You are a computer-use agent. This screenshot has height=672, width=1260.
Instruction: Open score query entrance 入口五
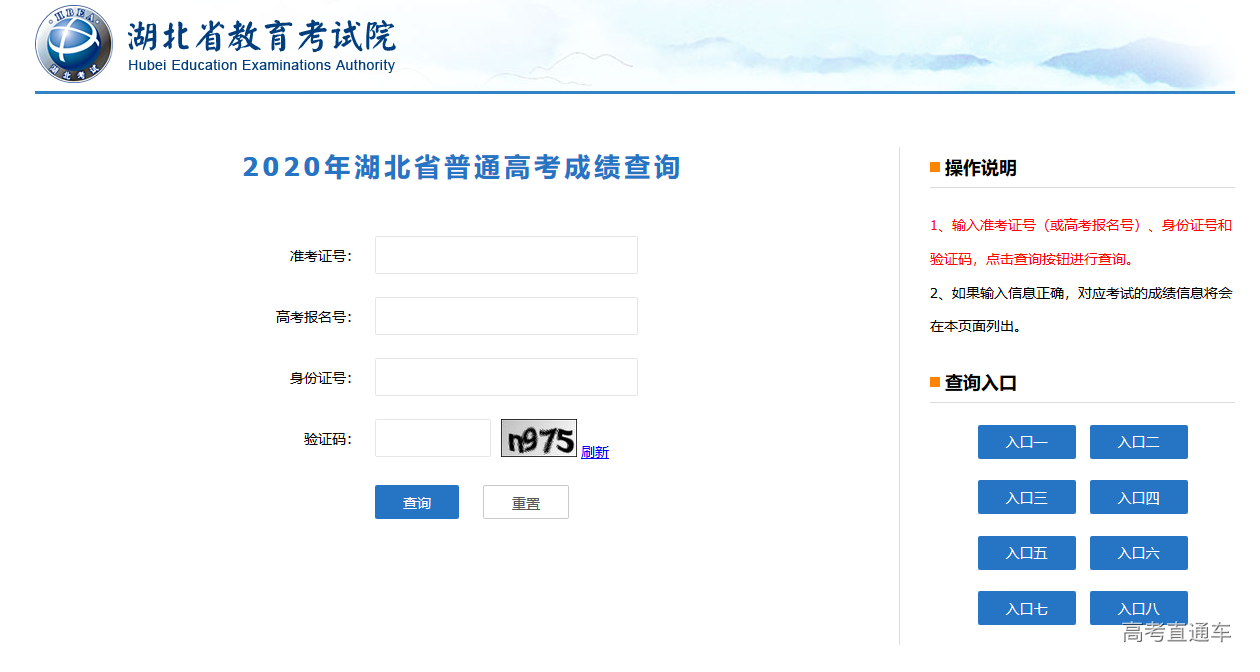click(x=1026, y=552)
